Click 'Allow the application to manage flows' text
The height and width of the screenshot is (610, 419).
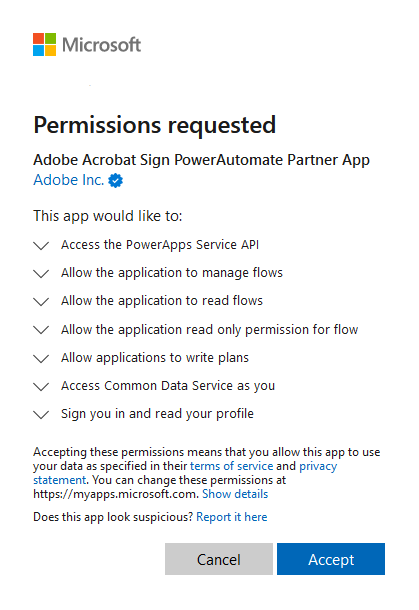pos(172,273)
